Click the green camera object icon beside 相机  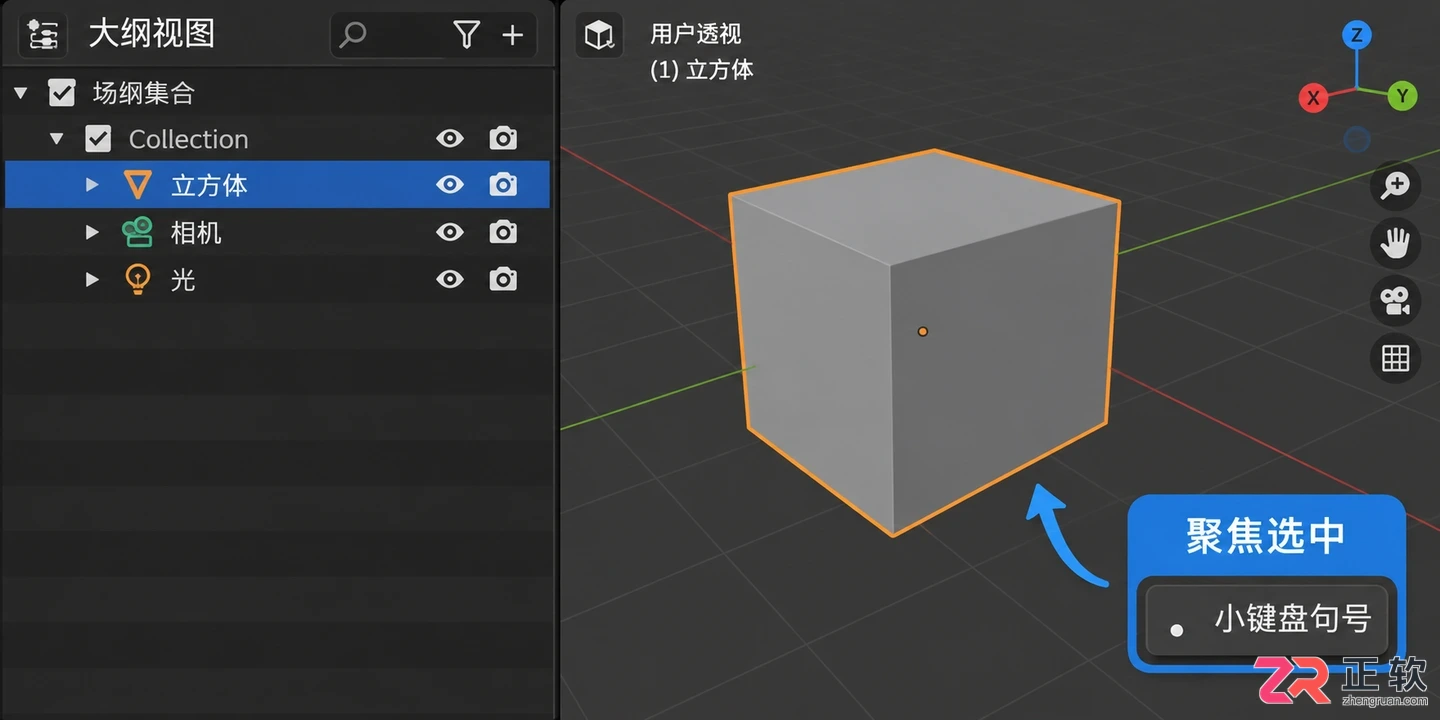click(x=138, y=232)
